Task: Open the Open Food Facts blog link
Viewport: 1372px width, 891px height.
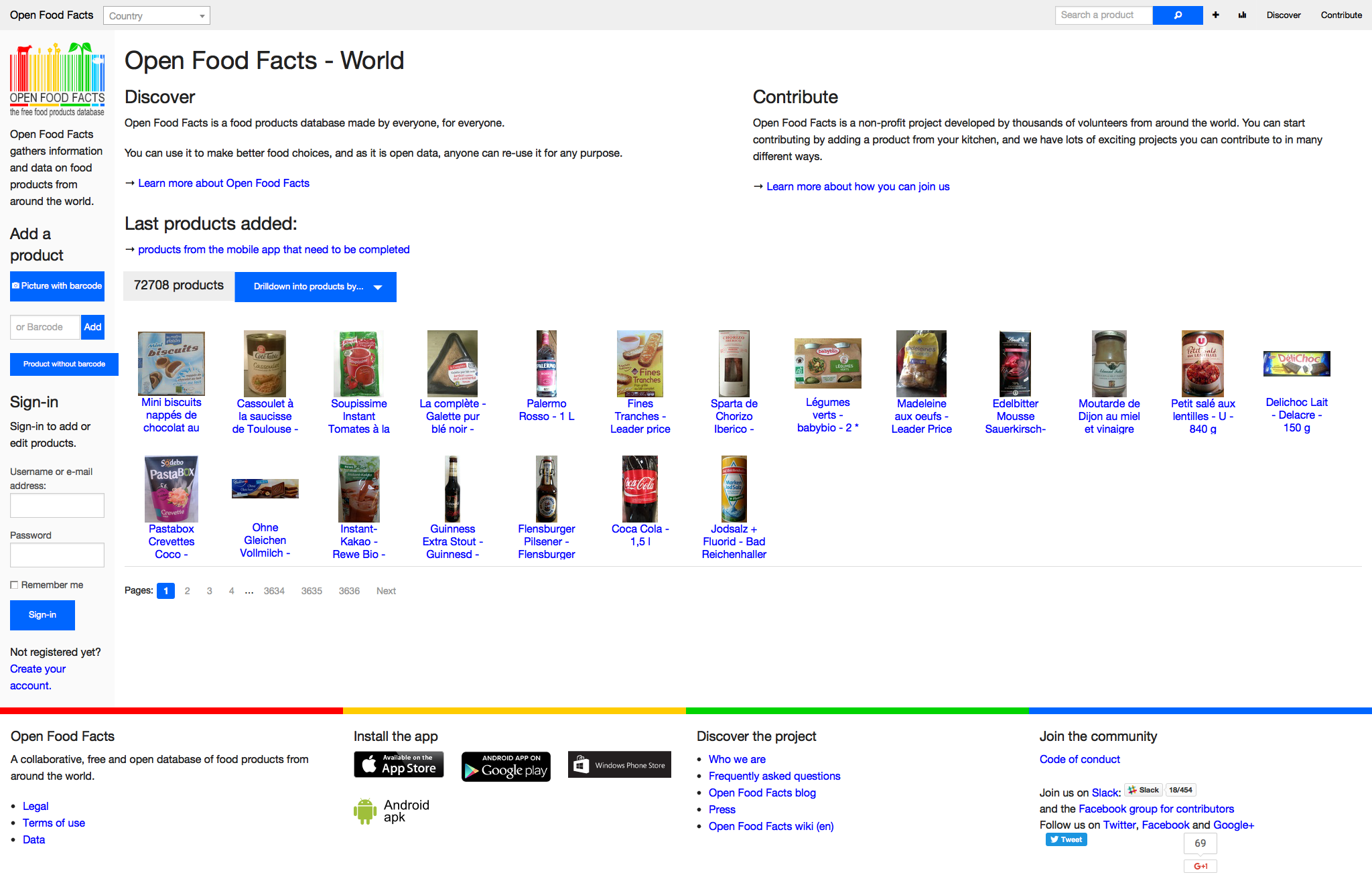Action: [762, 793]
